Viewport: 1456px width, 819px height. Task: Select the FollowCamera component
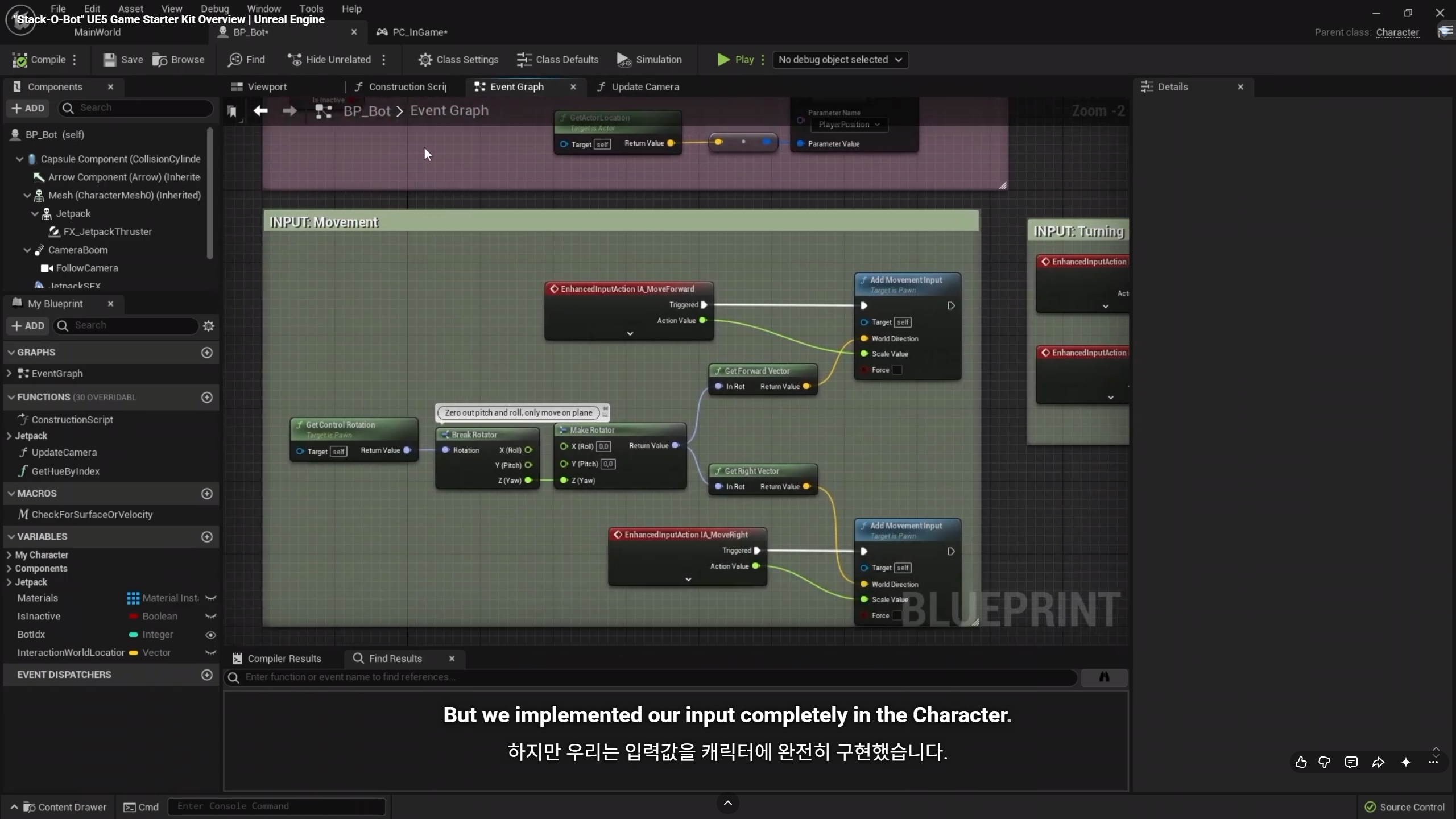86,268
